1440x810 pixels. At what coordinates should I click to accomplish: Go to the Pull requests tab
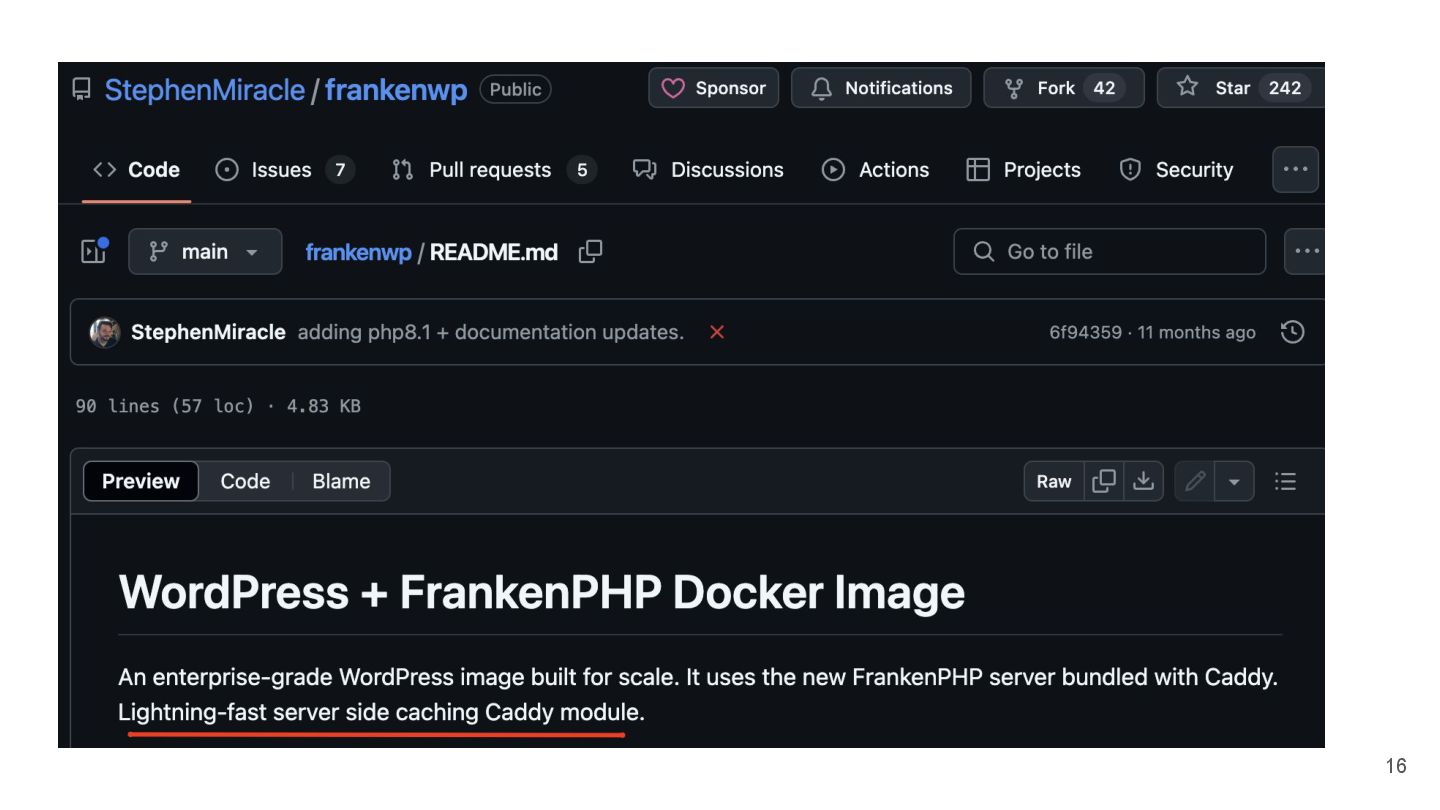point(492,170)
